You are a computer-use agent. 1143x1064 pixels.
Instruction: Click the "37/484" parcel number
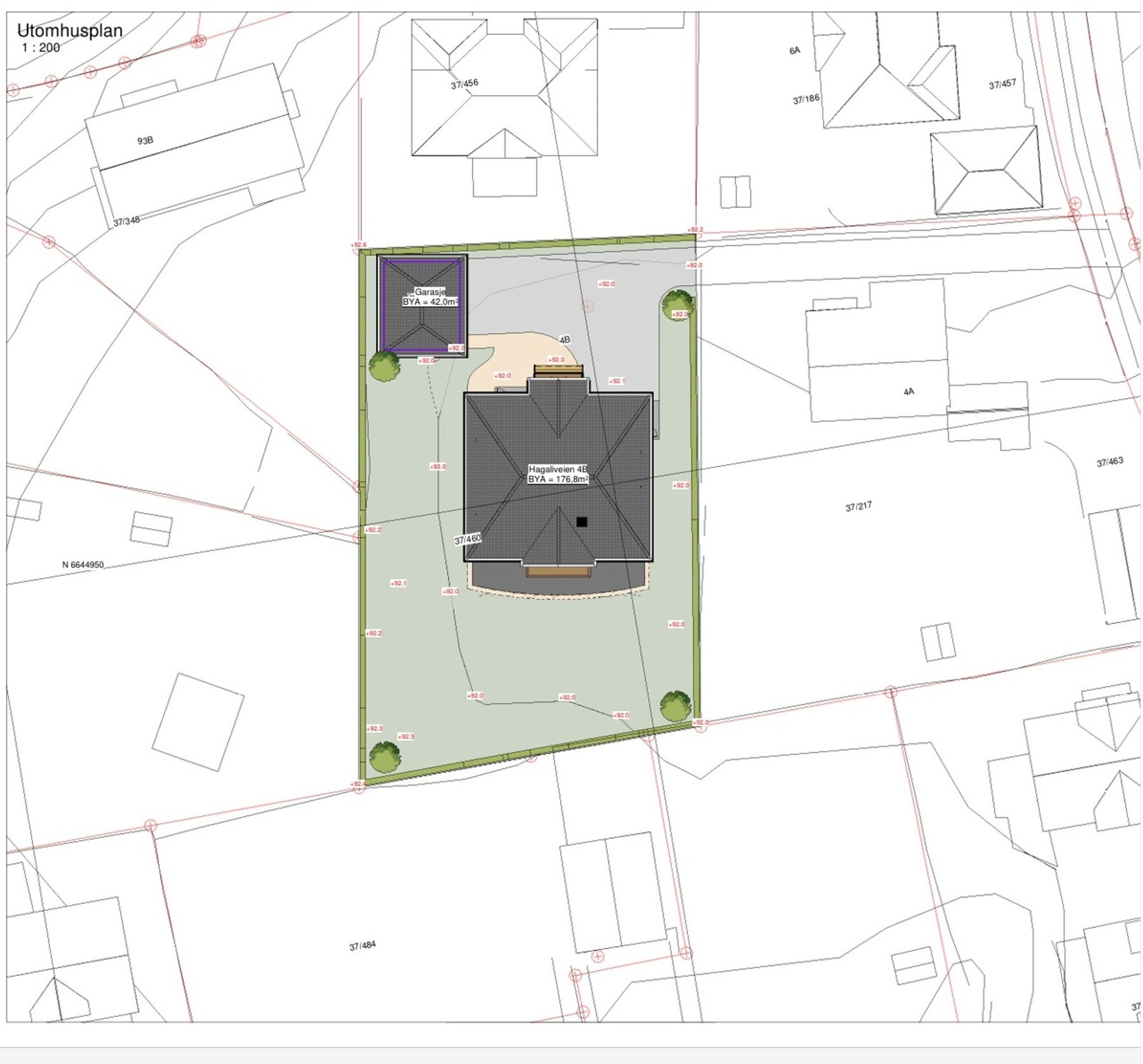[362, 945]
